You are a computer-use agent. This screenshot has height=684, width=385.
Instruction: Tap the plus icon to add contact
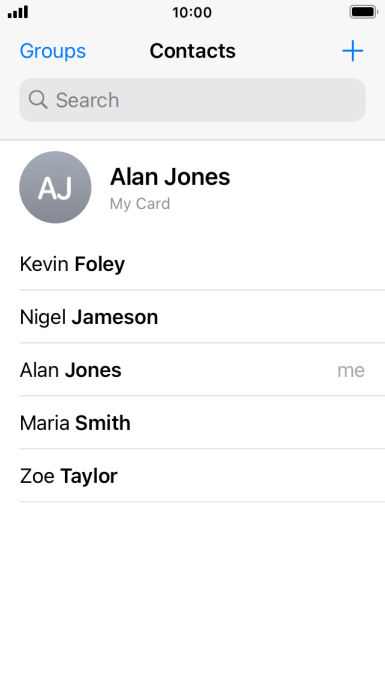352,51
